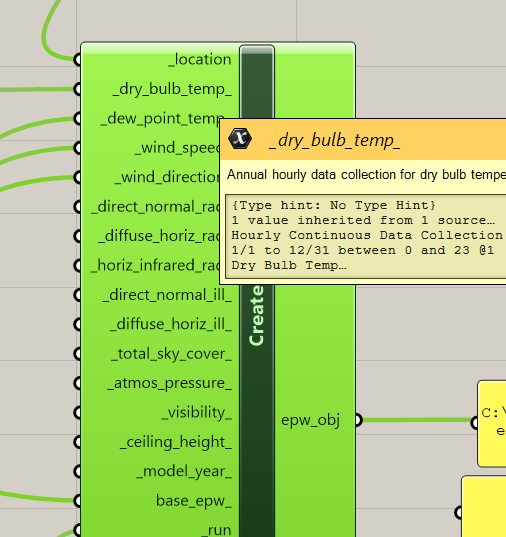Viewport: 506px width, 537px height.
Task: Click the _ceiling_height_ input parameter
Action: tap(176, 442)
